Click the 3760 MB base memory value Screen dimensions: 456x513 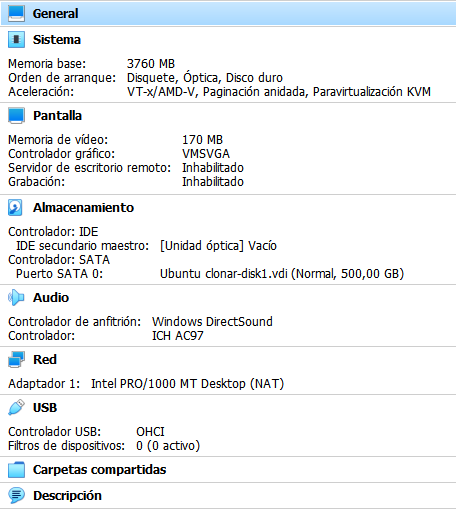151,64
